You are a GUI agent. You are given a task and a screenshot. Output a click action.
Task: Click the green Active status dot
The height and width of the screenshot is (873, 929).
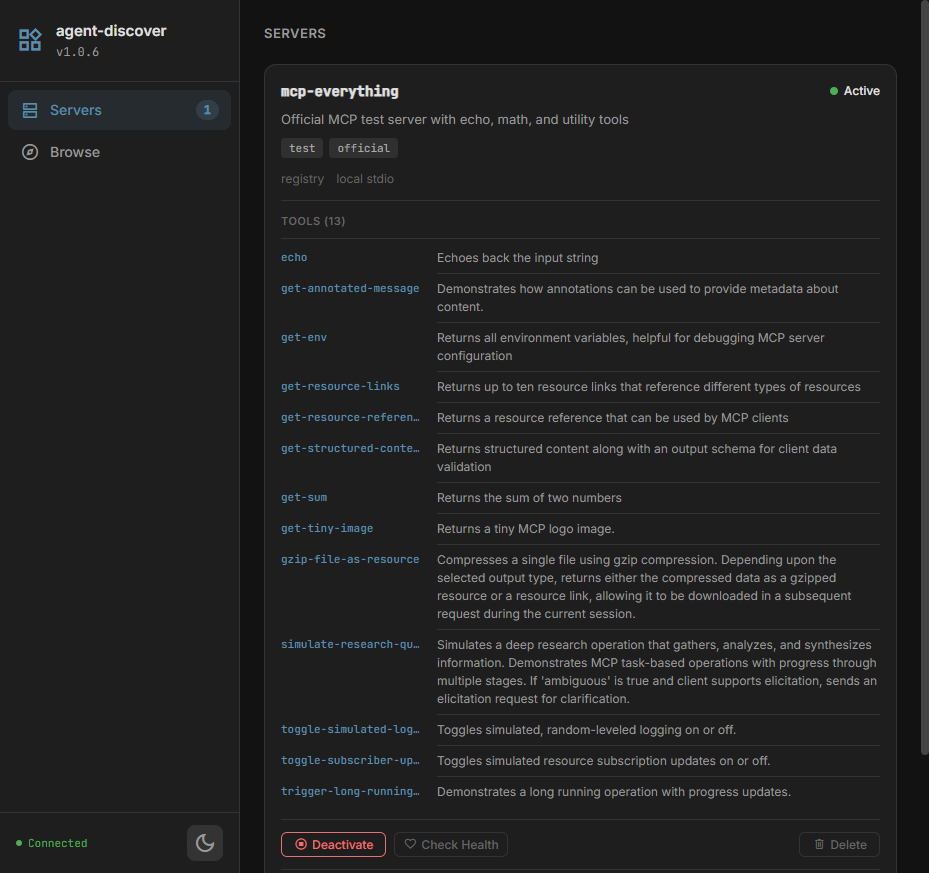click(834, 90)
